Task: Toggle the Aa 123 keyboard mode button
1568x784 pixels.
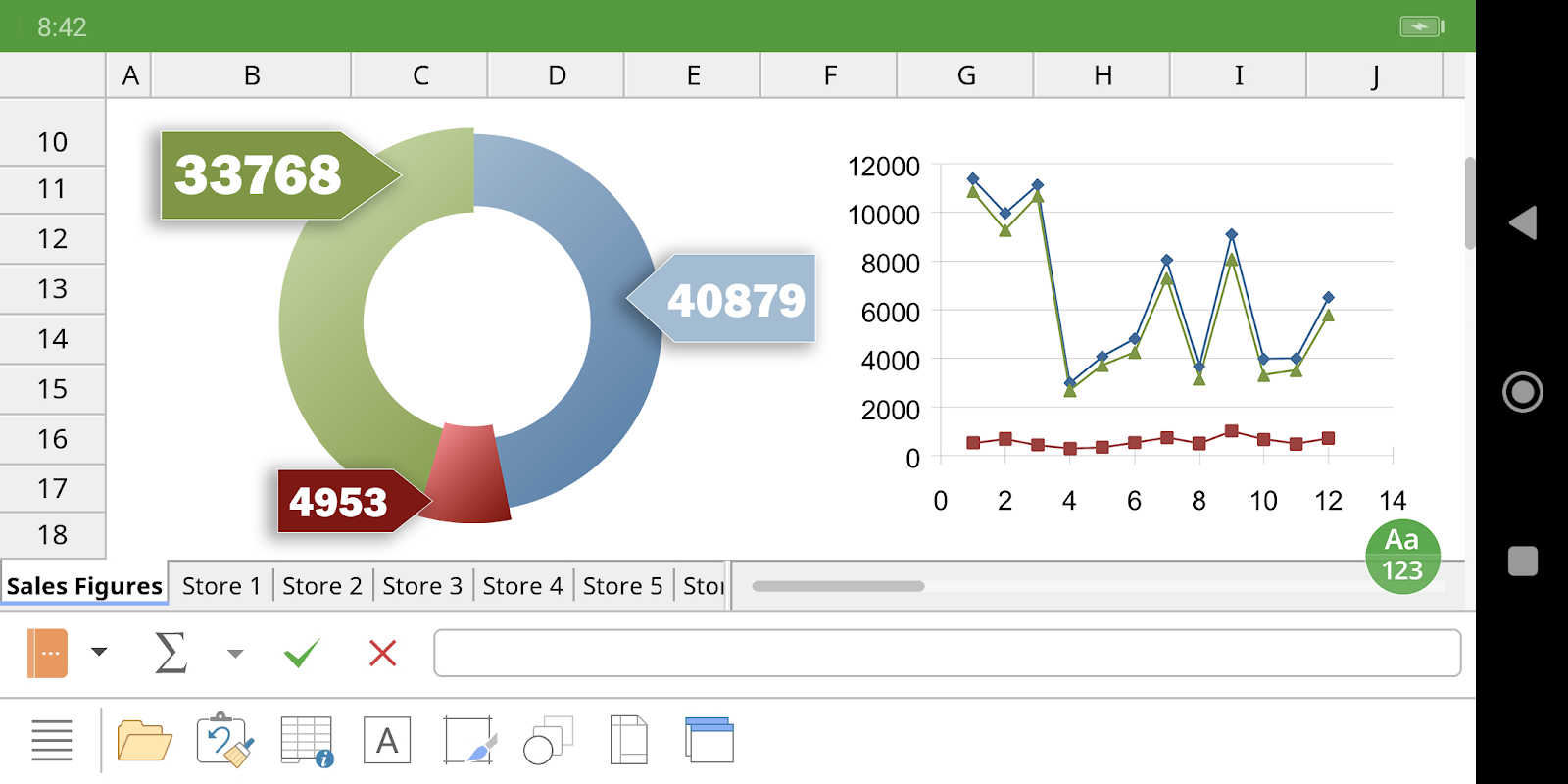Action: tap(1402, 556)
